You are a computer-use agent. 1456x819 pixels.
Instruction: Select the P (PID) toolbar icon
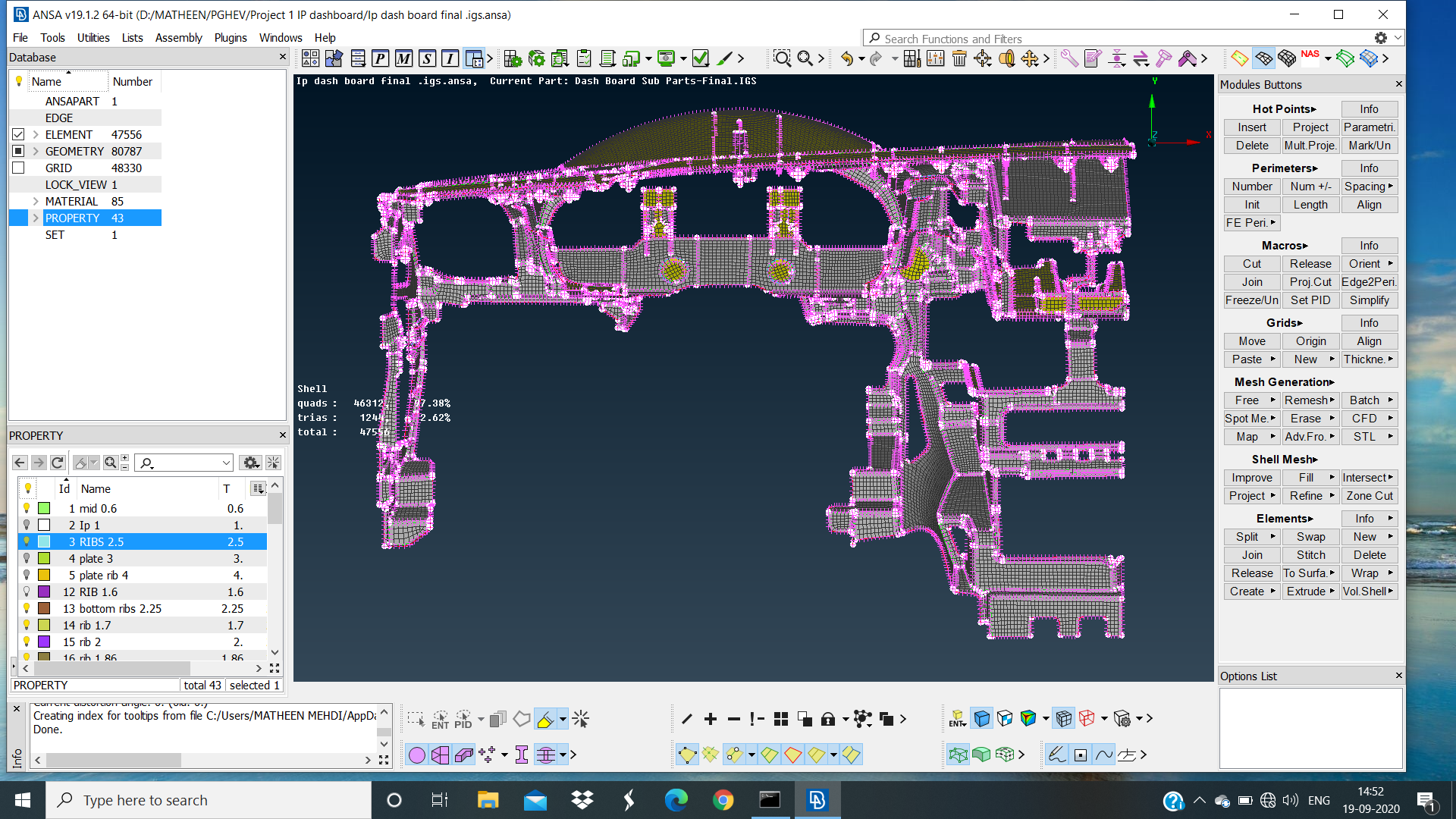pyautogui.click(x=380, y=58)
